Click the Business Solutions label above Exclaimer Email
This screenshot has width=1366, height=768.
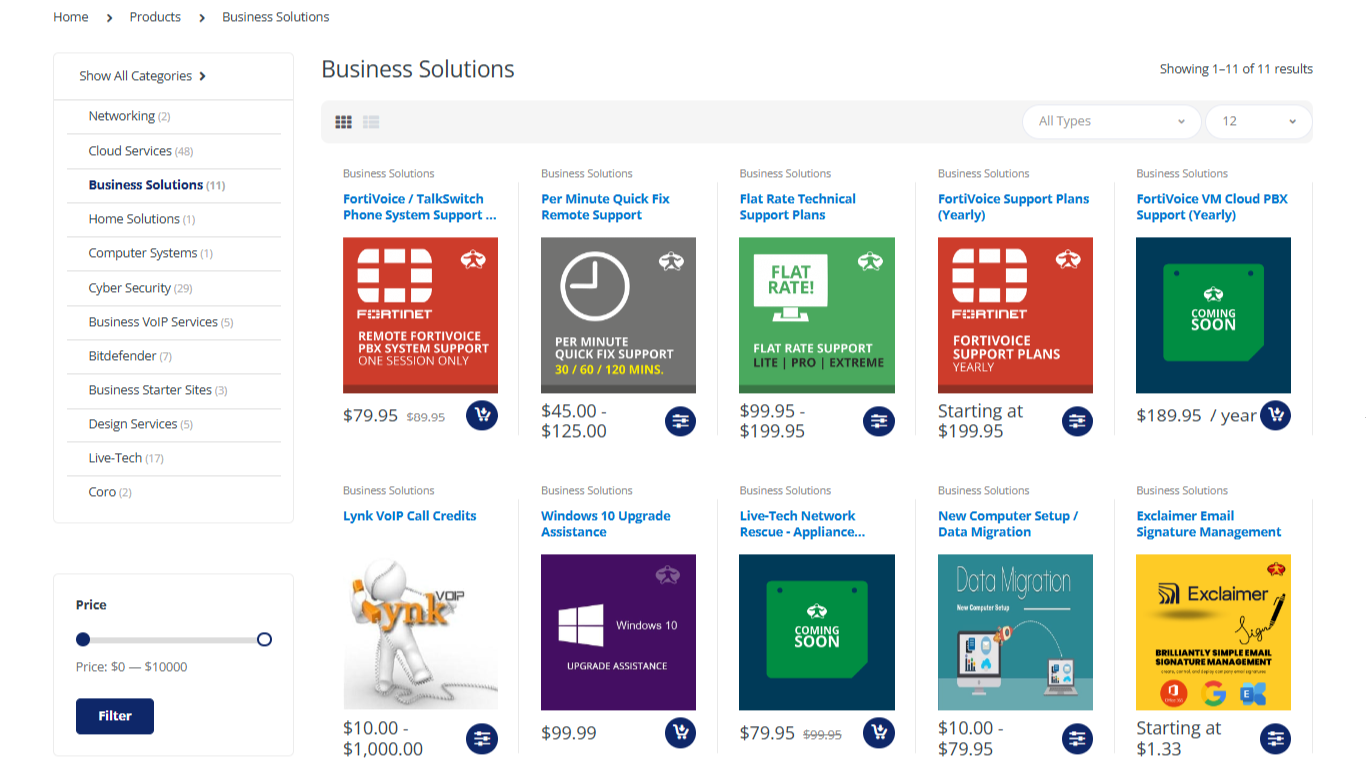tap(1182, 491)
